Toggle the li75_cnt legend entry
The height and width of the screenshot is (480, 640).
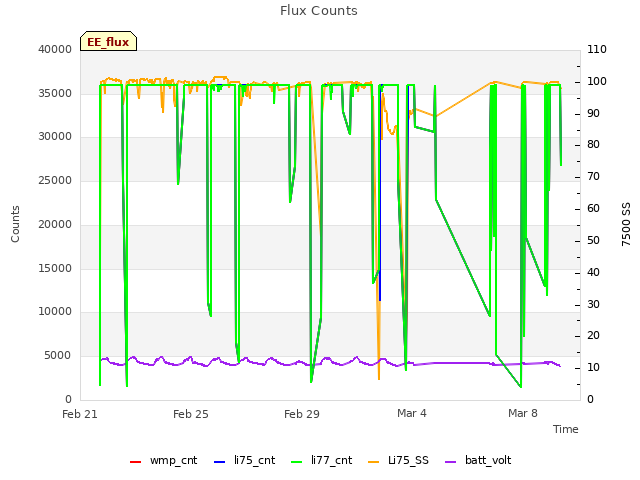(244, 460)
